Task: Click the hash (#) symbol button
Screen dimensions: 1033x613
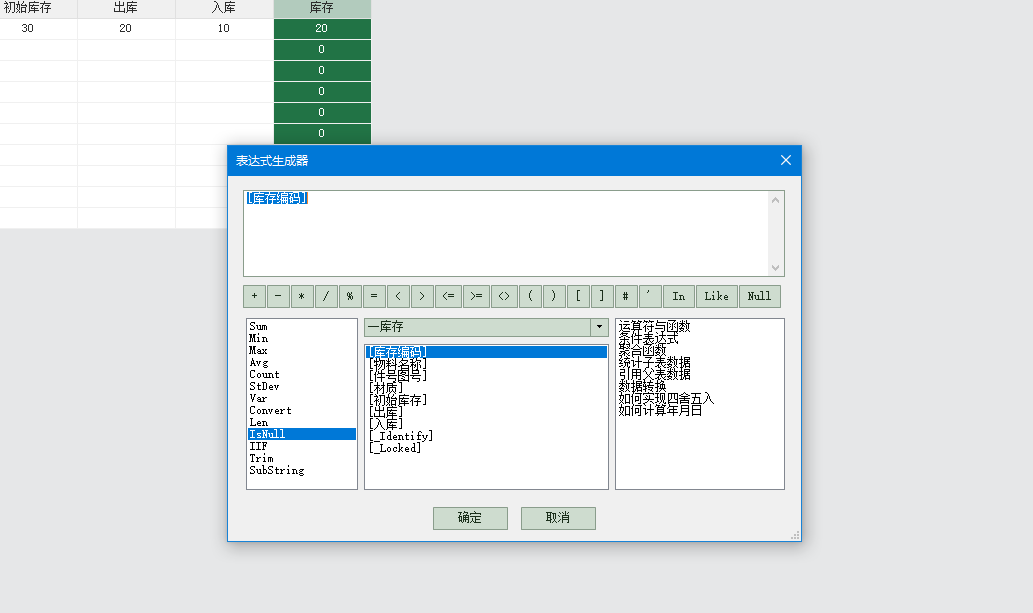Action: (x=626, y=297)
